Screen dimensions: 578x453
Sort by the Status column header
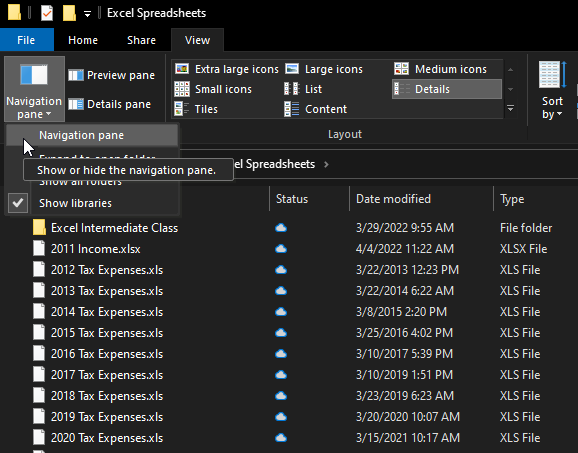click(309, 199)
